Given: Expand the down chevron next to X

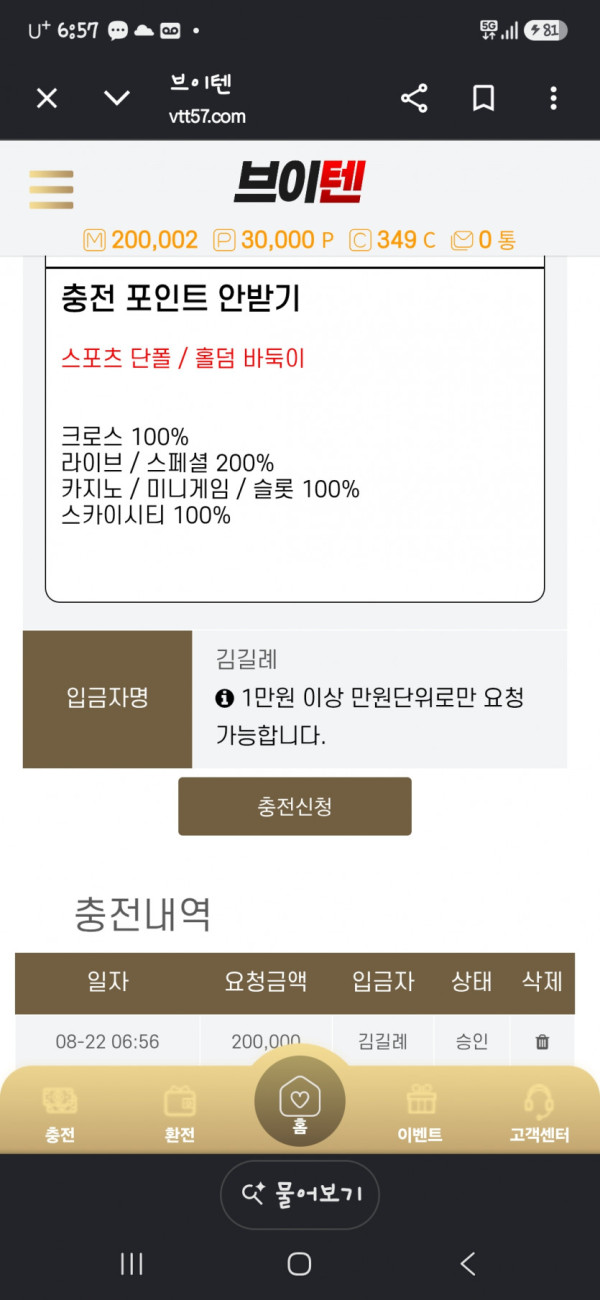Looking at the screenshot, I should tap(117, 98).
